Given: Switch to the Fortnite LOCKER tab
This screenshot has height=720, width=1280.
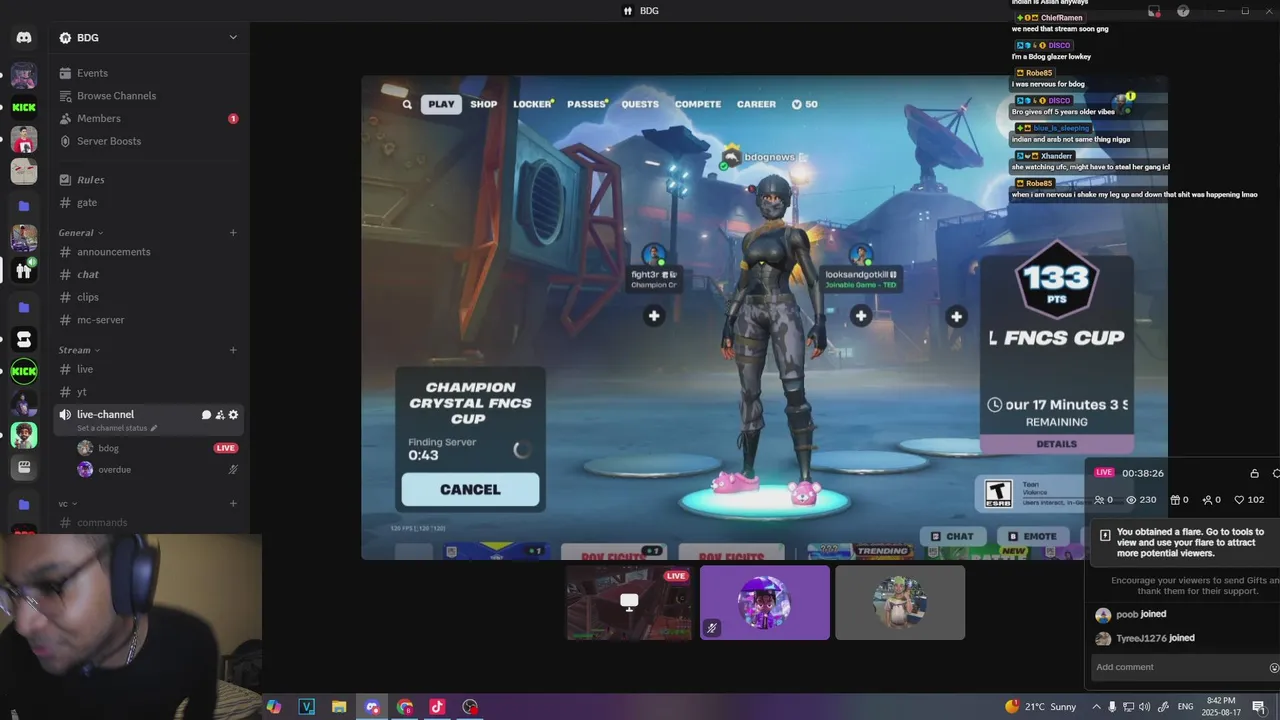Looking at the screenshot, I should tap(533, 104).
